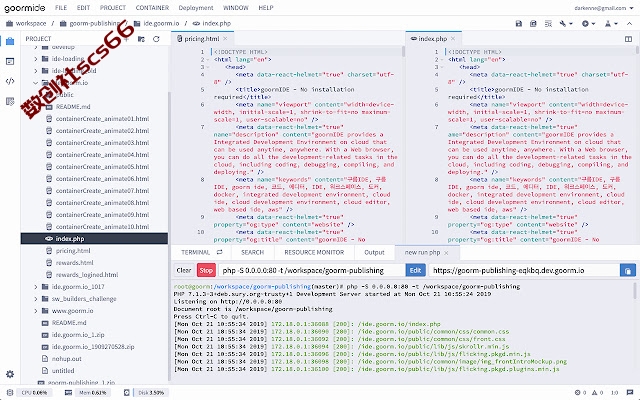The width and height of the screenshot is (640, 400).
Task: Click the blue Edit button
Action: [x=415, y=270]
